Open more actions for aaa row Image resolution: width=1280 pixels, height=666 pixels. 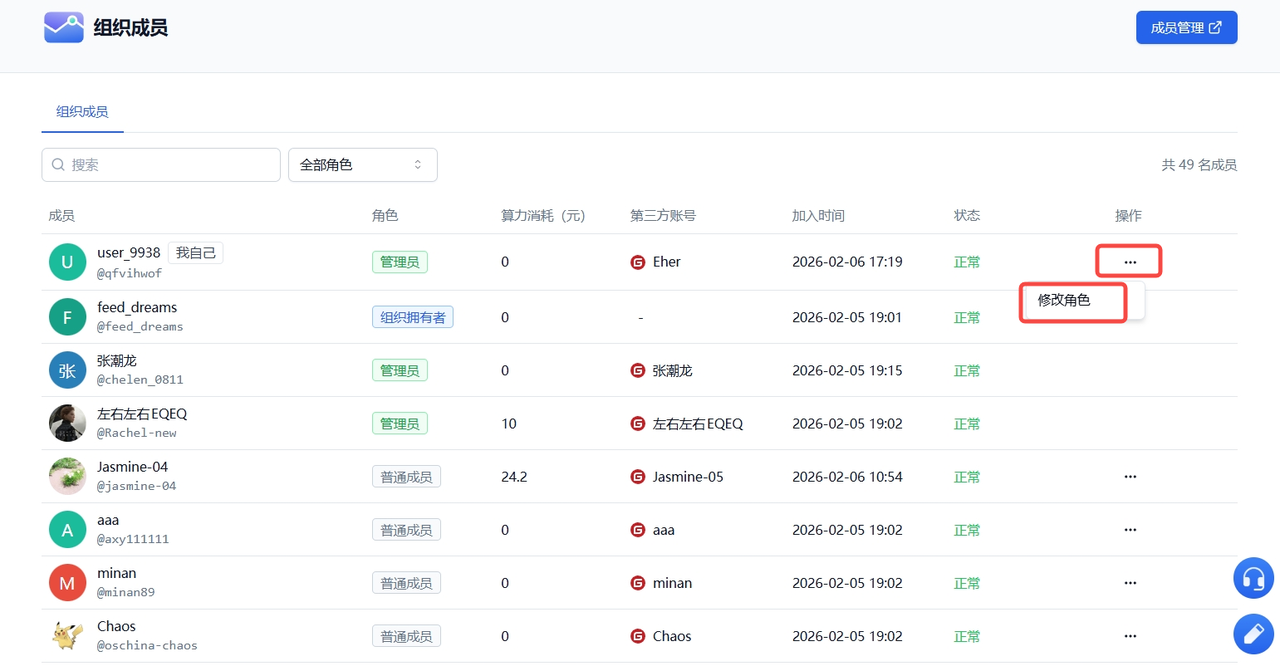point(1130,530)
